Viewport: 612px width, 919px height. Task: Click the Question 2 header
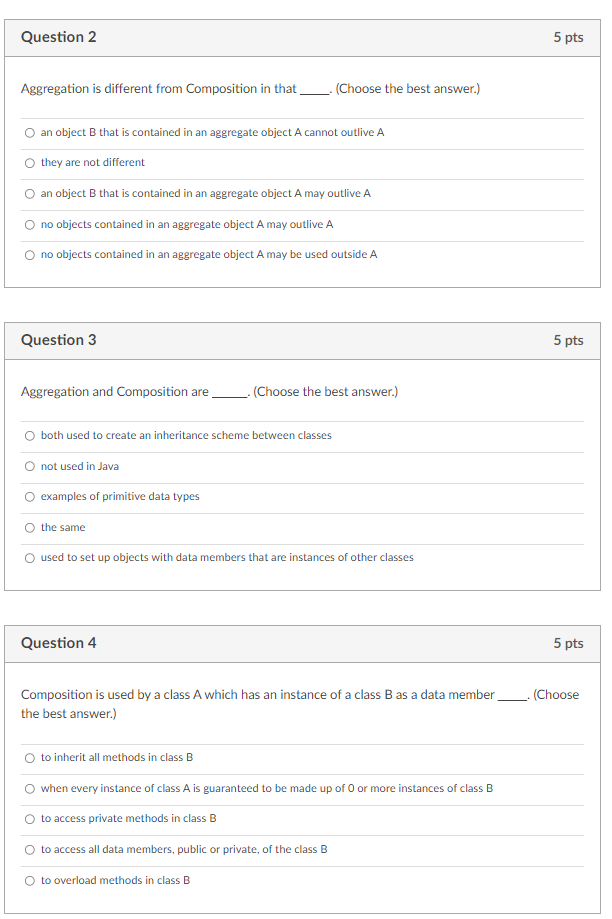pos(58,37)
